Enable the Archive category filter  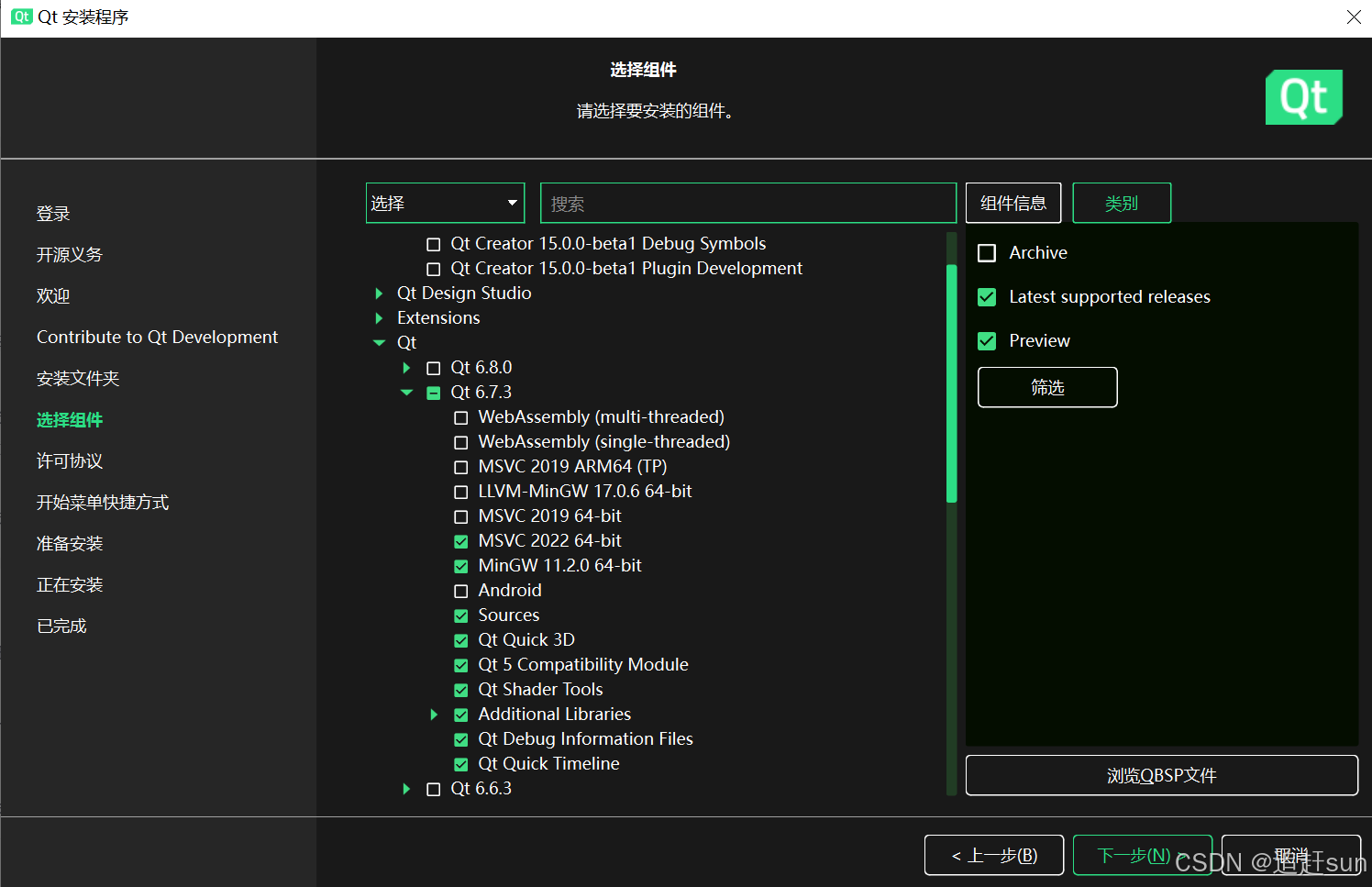pos(987,253)
